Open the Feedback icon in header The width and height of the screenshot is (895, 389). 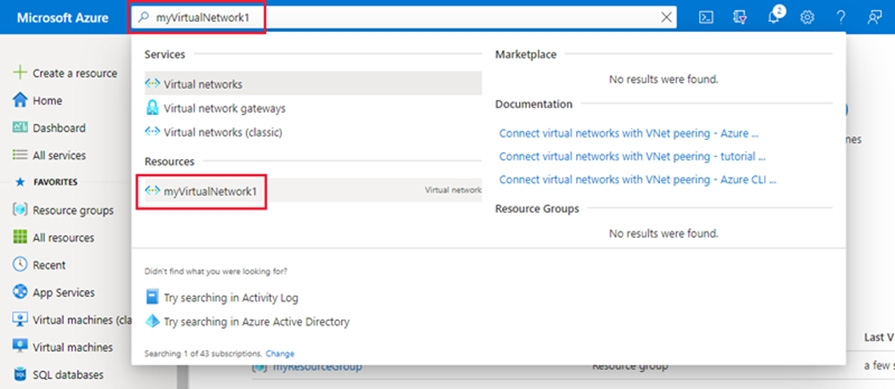[x=874, y=18]
